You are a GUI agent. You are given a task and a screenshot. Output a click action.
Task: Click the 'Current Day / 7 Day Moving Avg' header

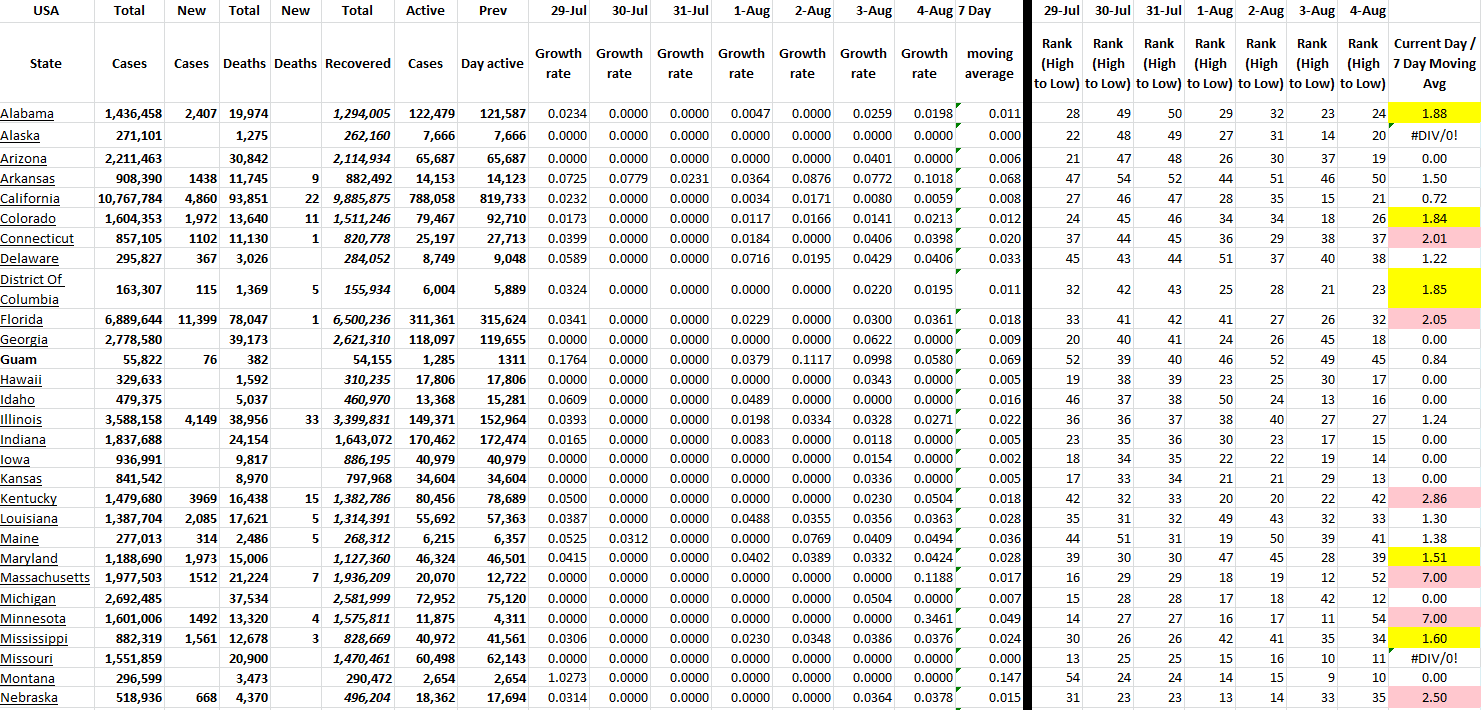(1434, 63)
